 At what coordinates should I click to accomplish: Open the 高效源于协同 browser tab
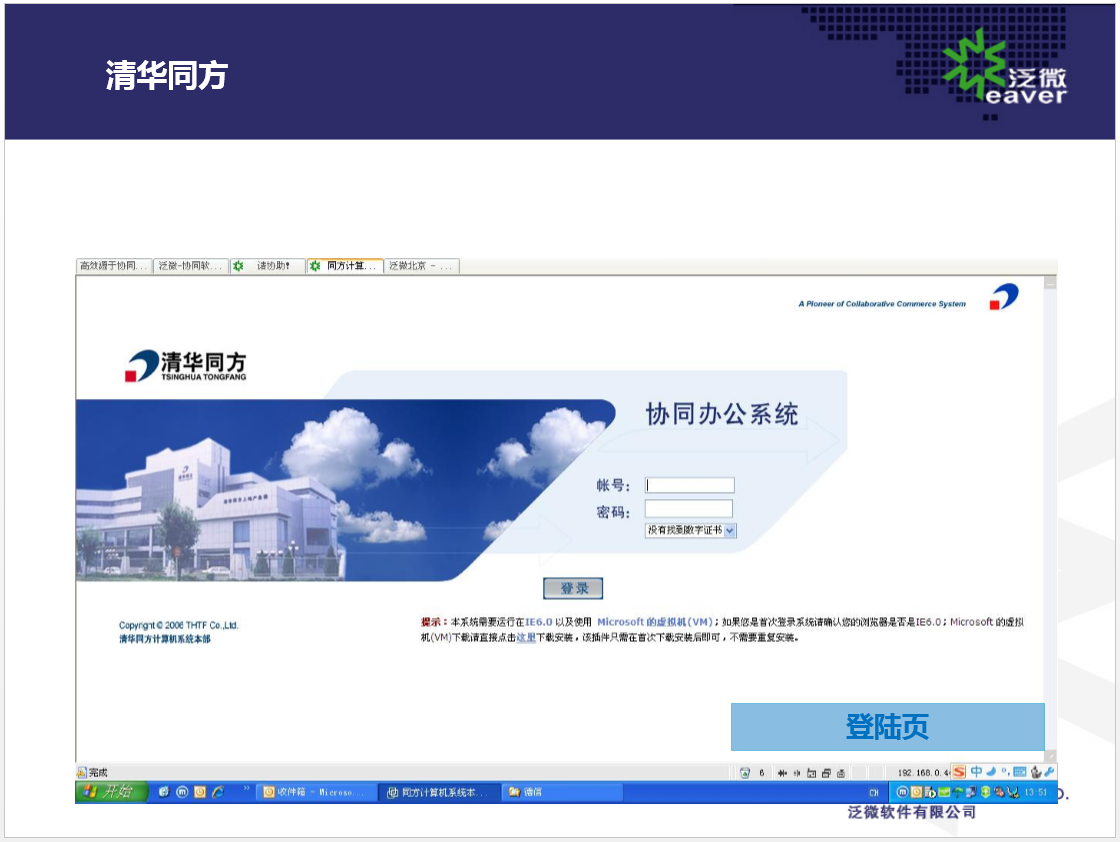tap(114, 266)
